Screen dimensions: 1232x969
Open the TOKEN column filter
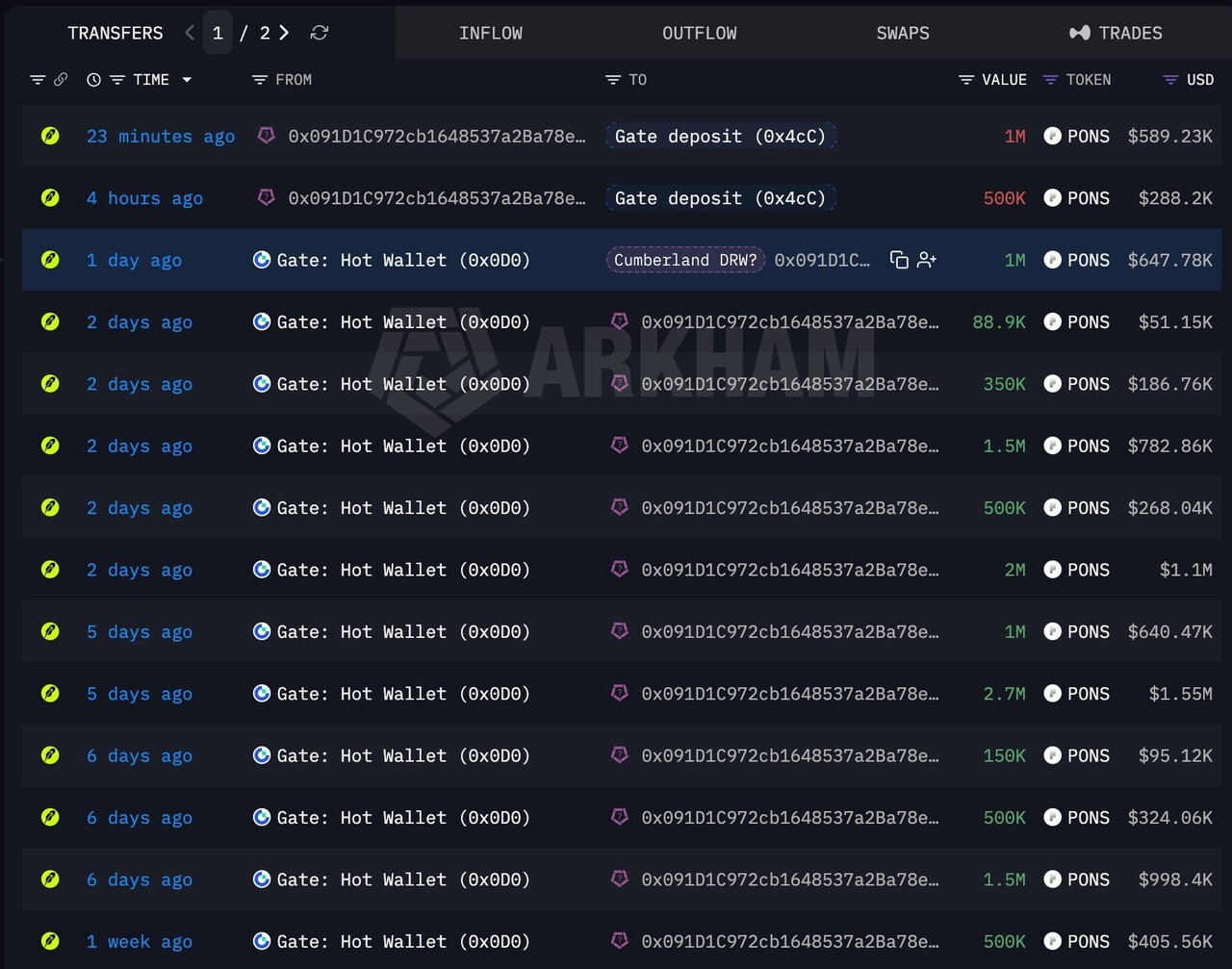(1050, 80)
